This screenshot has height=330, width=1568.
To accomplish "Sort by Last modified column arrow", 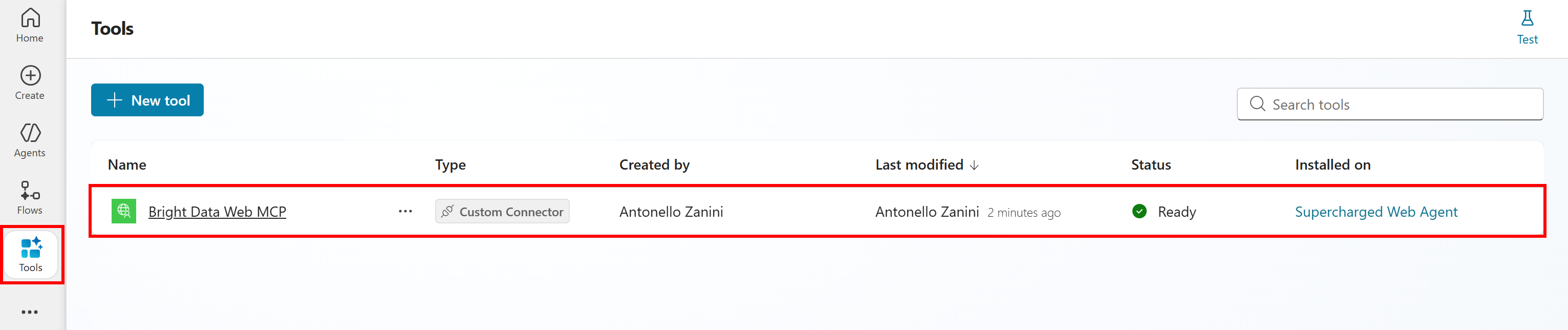I will pos(975,165).
